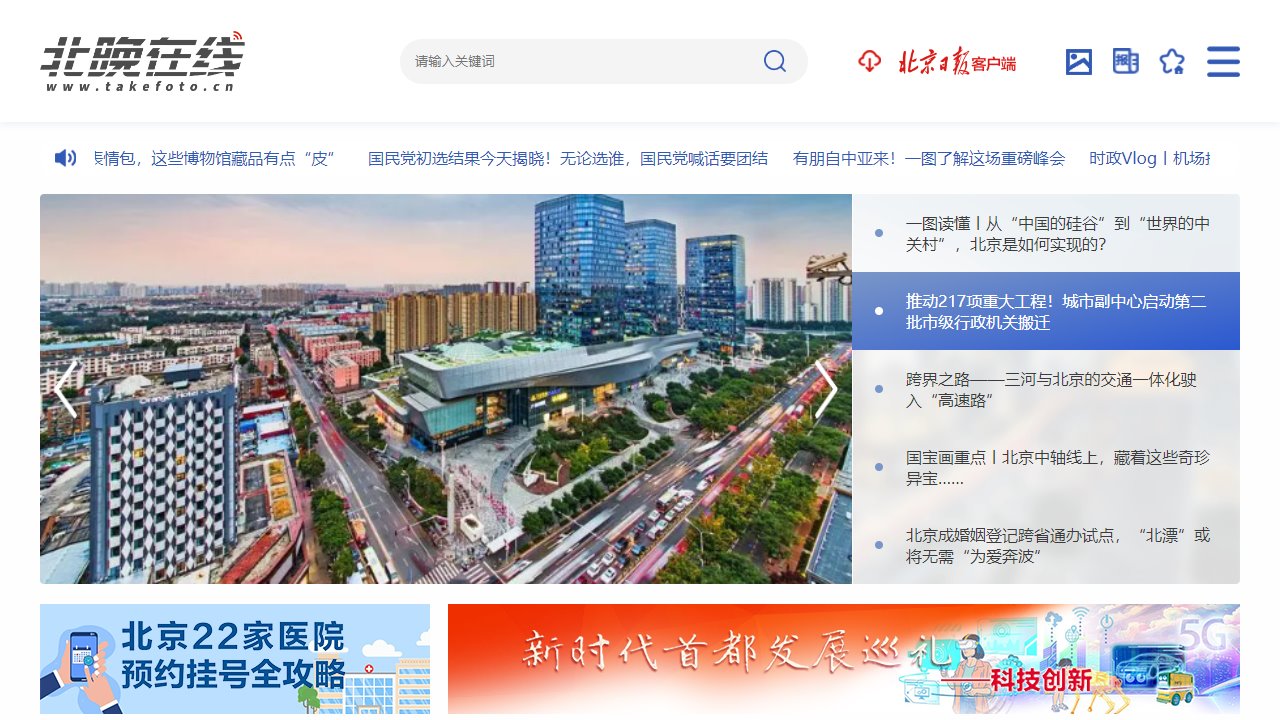
Task: Click the 北晚在线 site logo
Action: pyautogui.click(x=142, y=62)
